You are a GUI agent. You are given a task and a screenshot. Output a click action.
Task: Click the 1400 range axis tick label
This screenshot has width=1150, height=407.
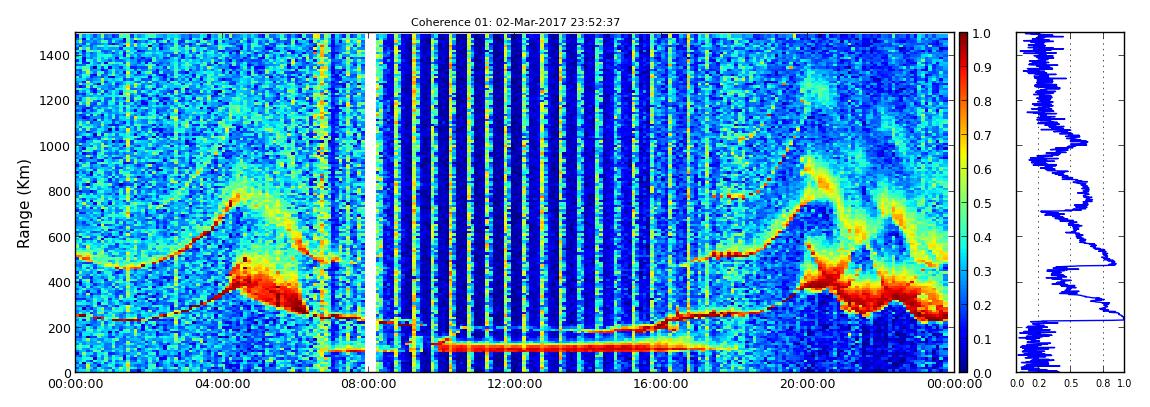point(54,55)
